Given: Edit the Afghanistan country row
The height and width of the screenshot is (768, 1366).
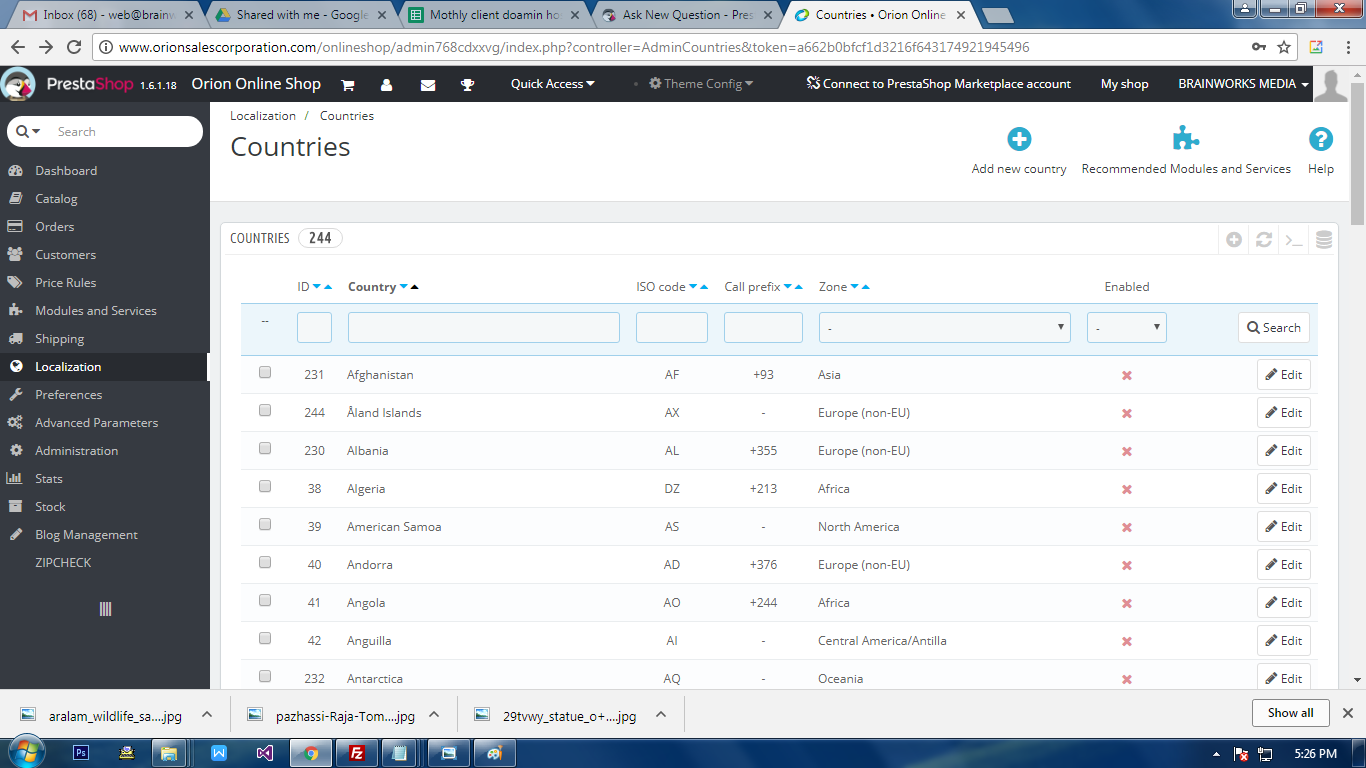Looking at the screenshot, I should [1284, 375].
